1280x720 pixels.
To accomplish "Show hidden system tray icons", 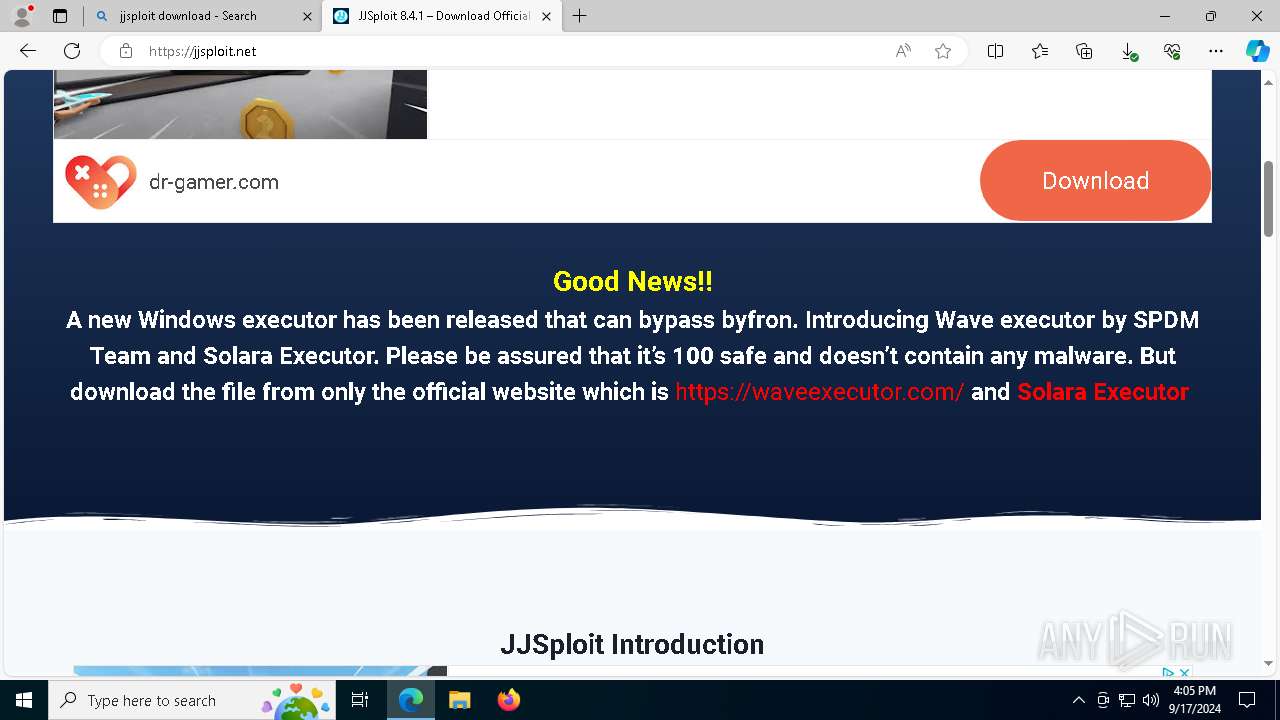I will [x=1078, y=700].
